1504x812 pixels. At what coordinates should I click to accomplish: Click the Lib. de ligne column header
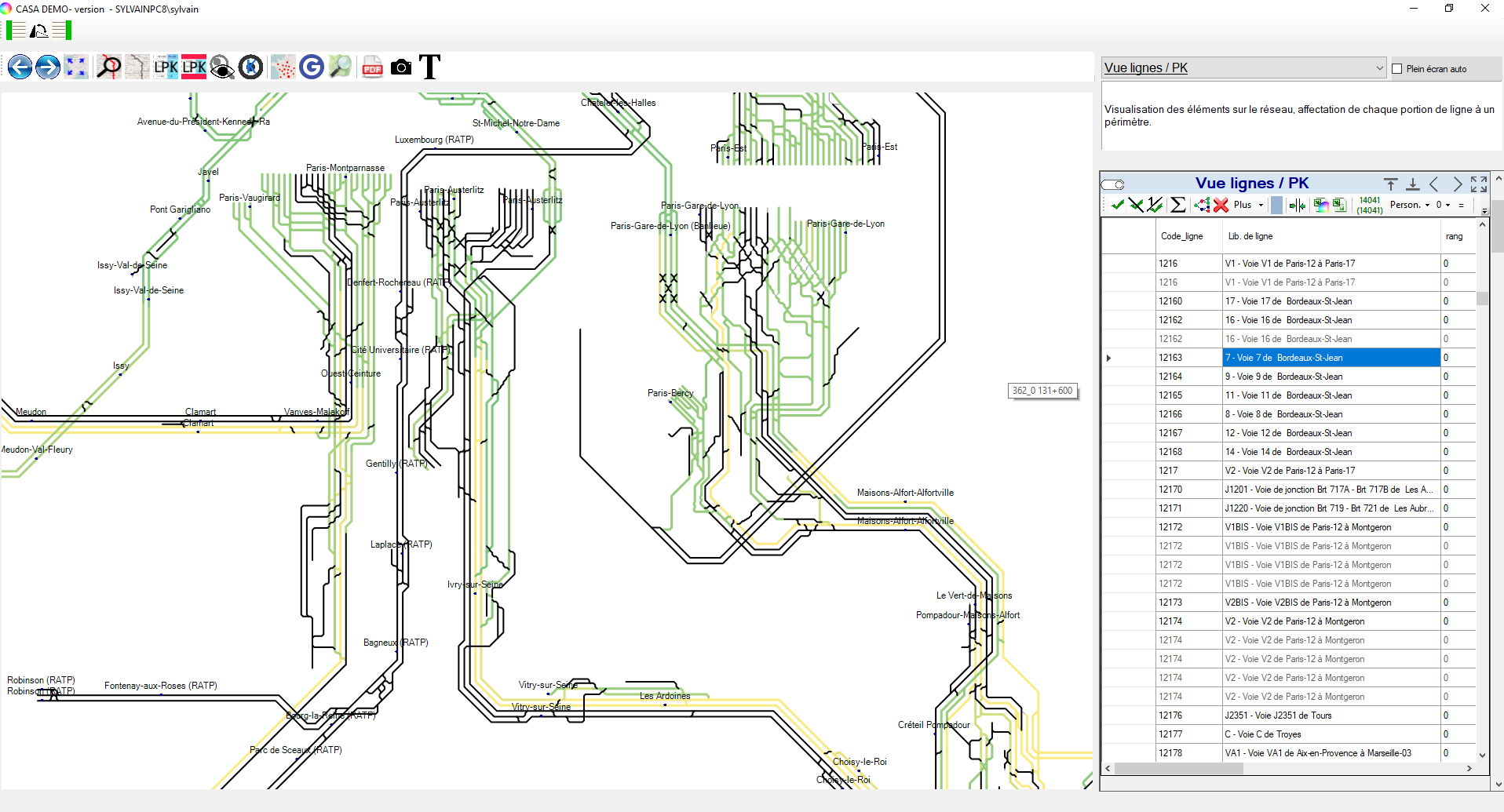coord(1250,236)
